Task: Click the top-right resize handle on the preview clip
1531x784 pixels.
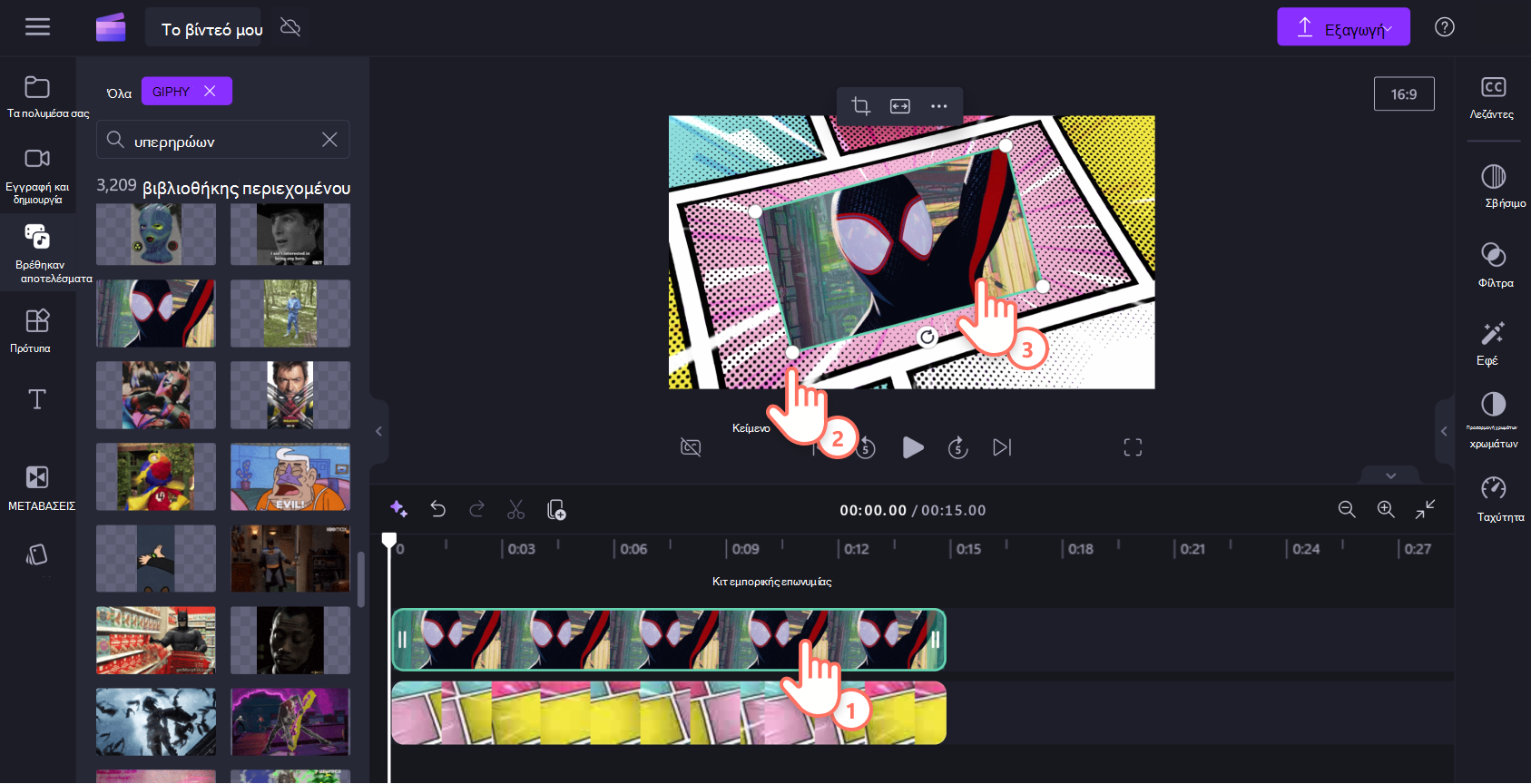Action: [1006, 145]
